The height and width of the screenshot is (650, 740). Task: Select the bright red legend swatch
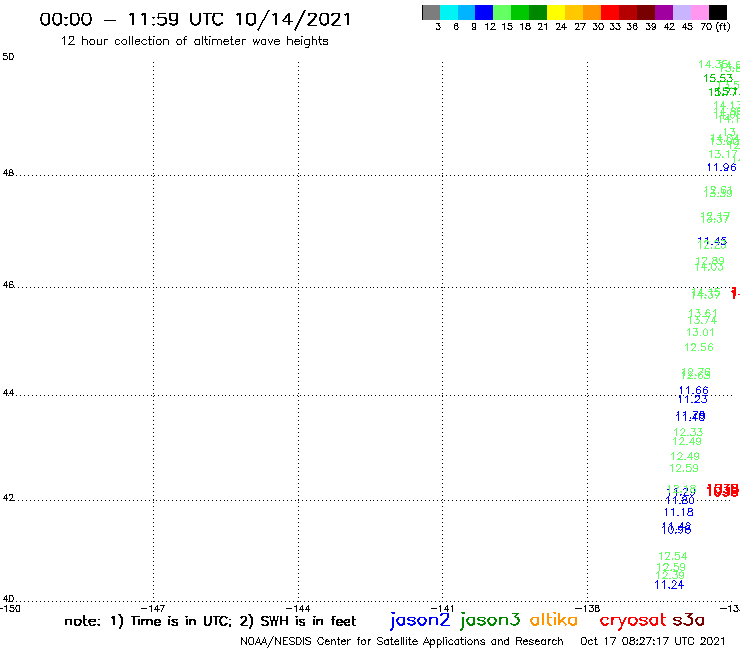(x=610, y=12)
